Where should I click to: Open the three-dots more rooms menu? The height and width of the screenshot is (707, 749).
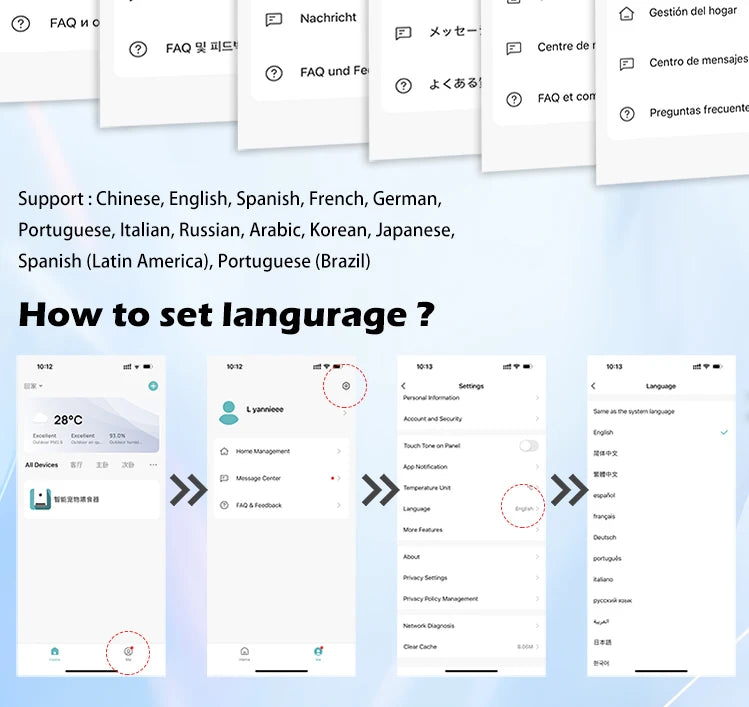point(153,465)
